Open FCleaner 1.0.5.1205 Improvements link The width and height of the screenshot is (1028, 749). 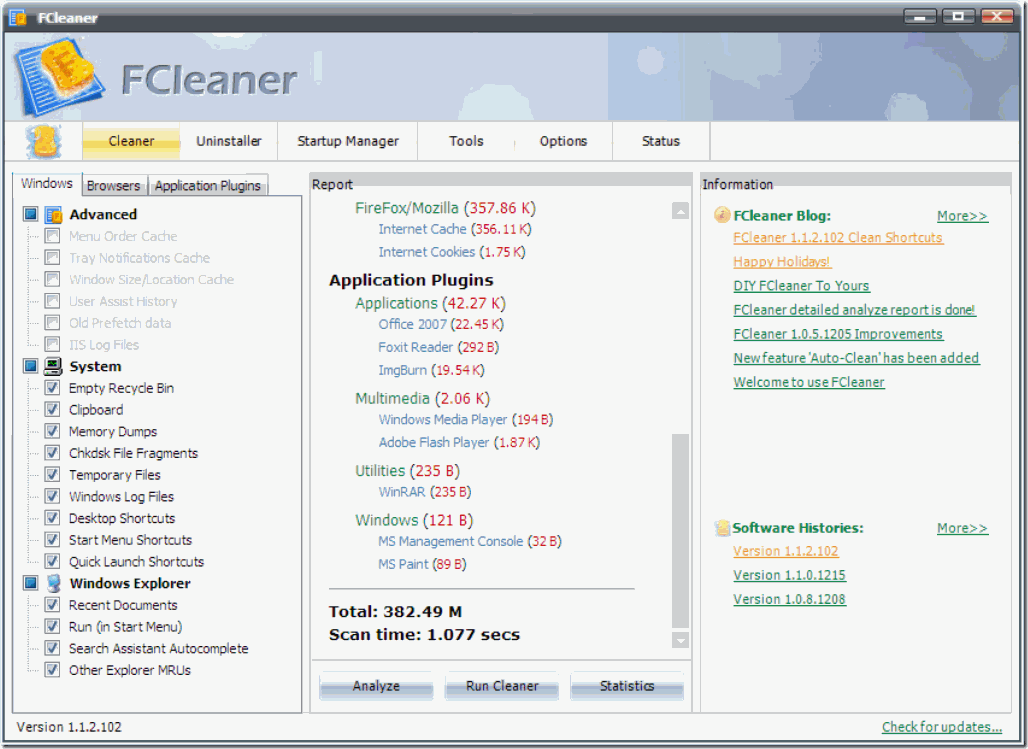coord(838,334)
